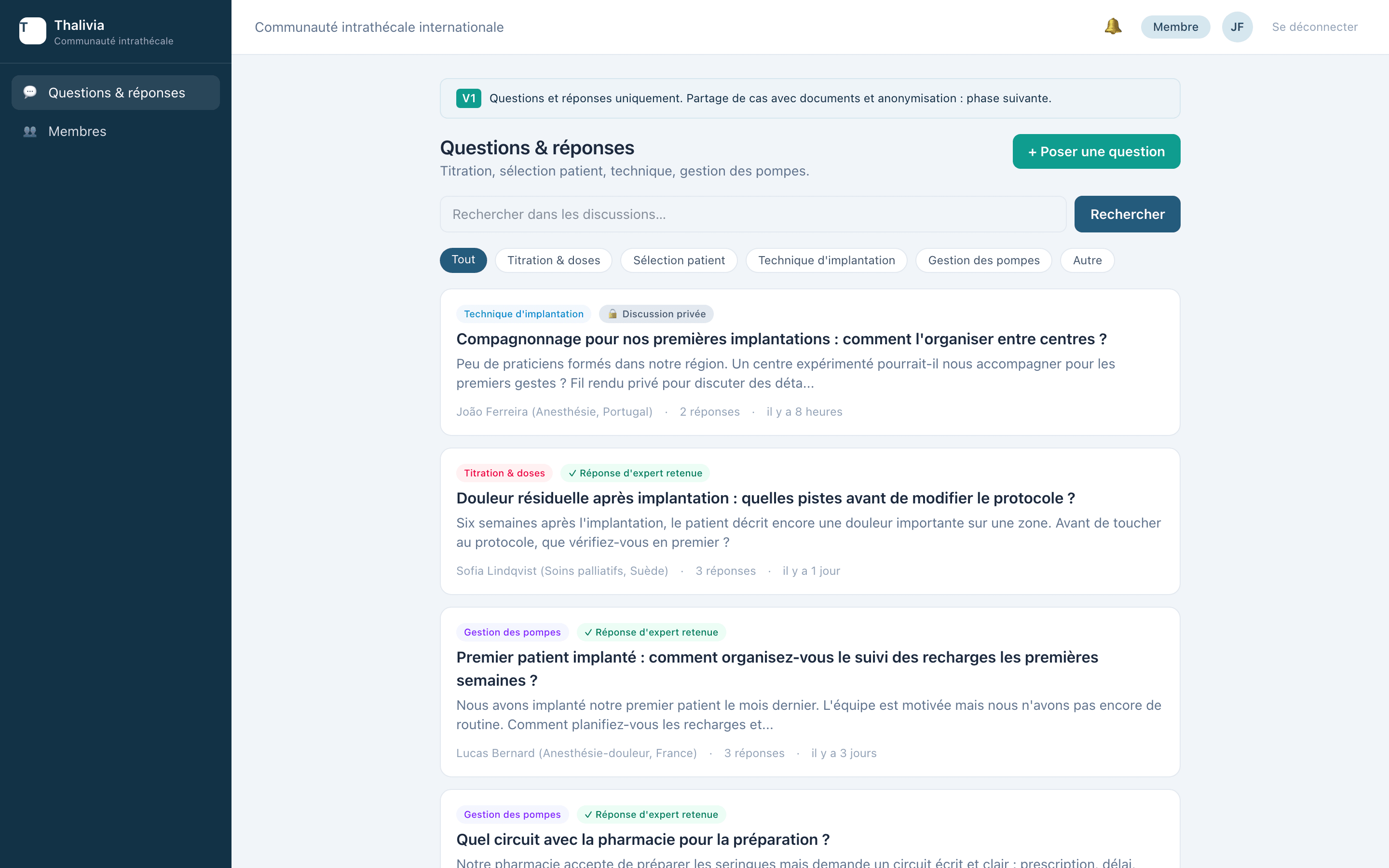Select the Autre filter

tap(1087, 260)
